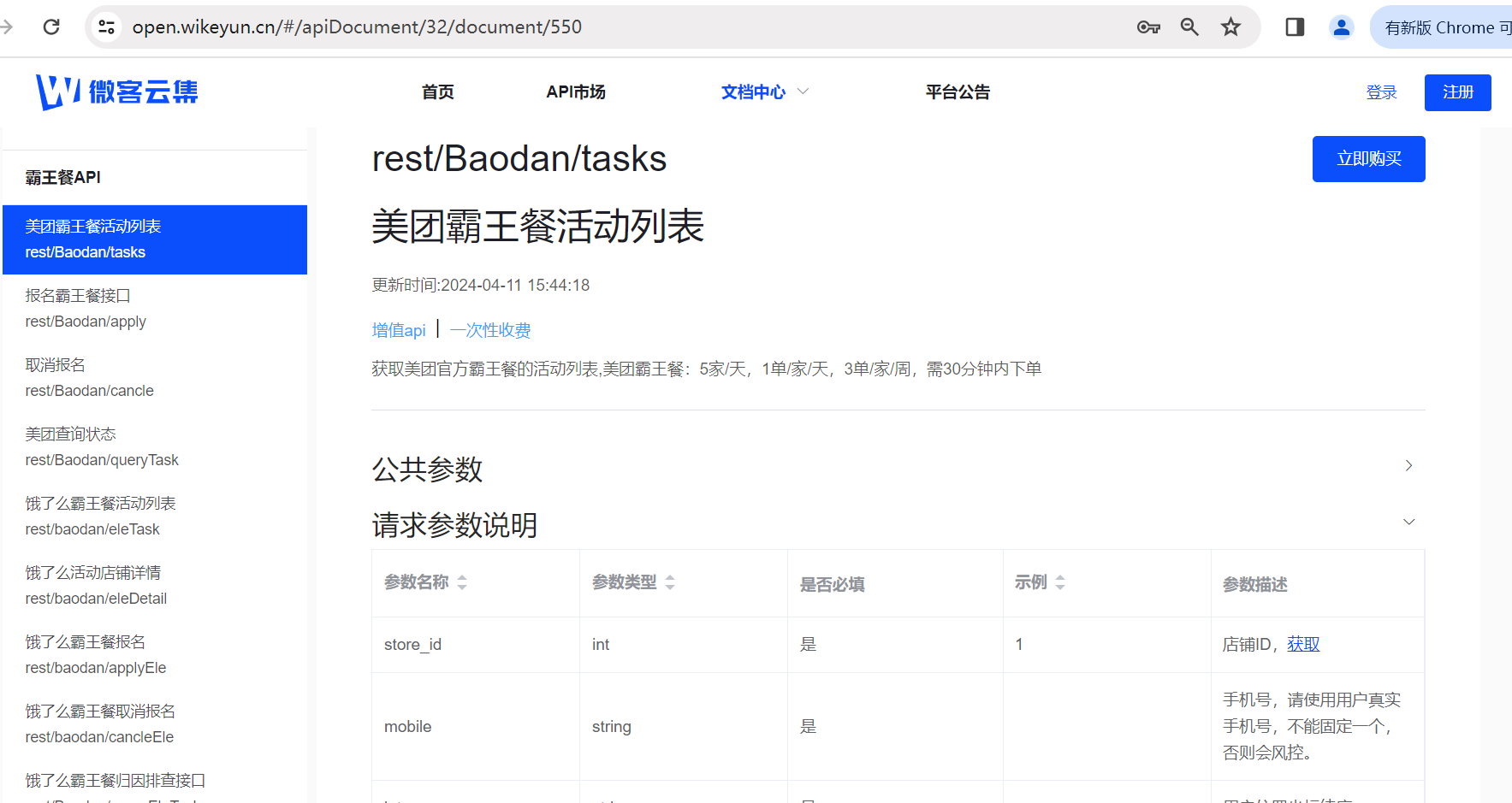Sort table by 示例 column
Image resolution: width=1512 pixels, height=803 pixels.
pyautogui.click(x=1060, y=582)
